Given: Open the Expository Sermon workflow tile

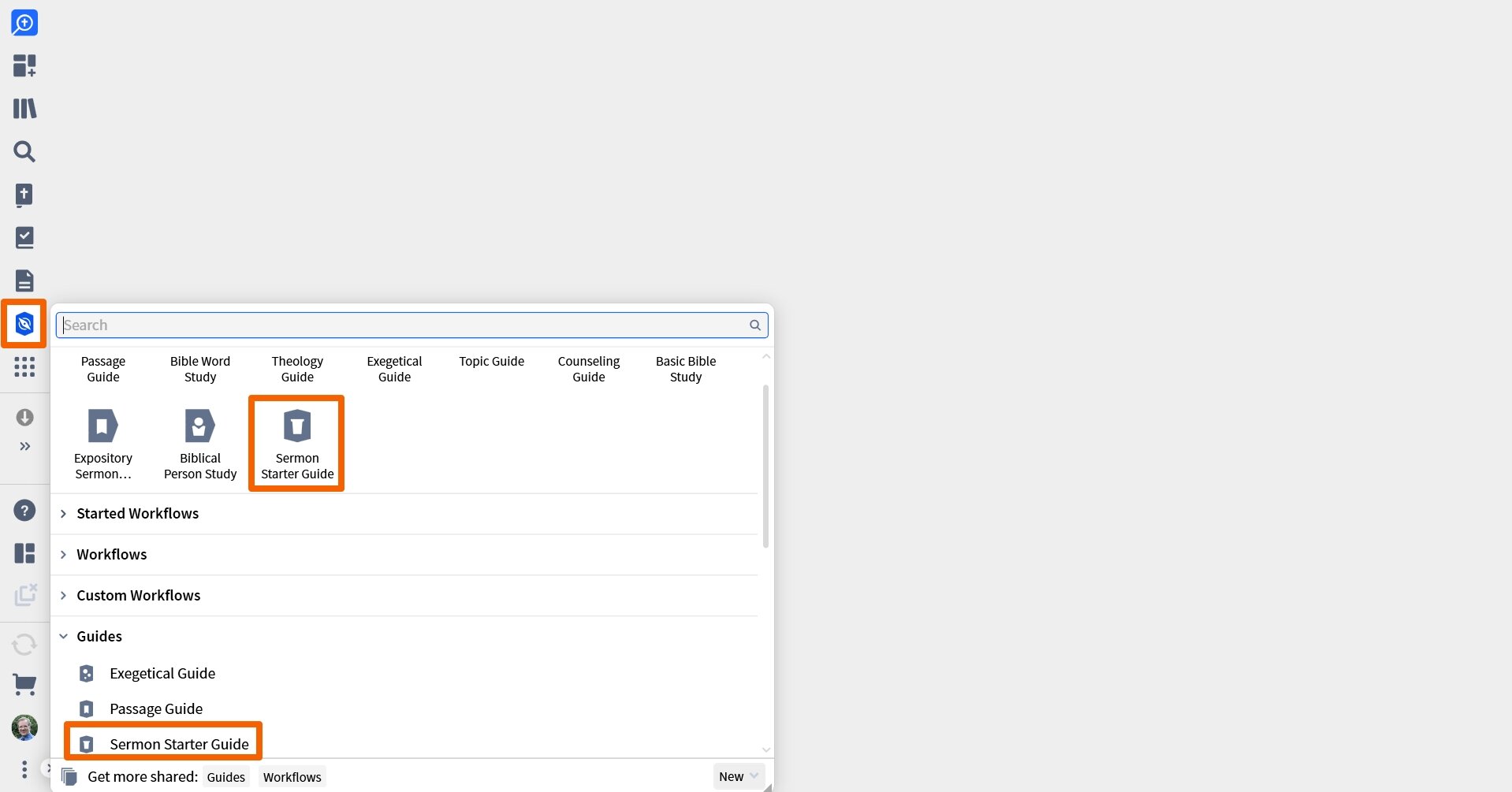Looking at the screenshot, I should (x=103, y=444).
